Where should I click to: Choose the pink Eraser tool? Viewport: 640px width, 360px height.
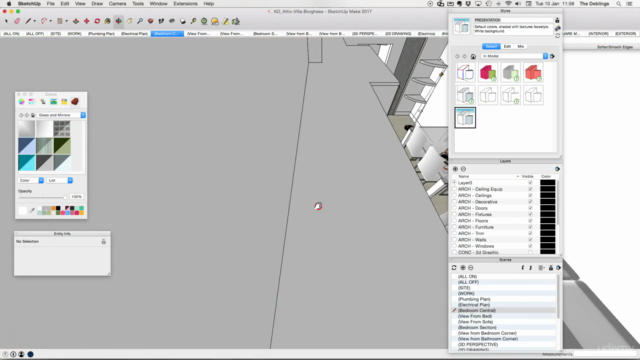(x=17, y=21)
